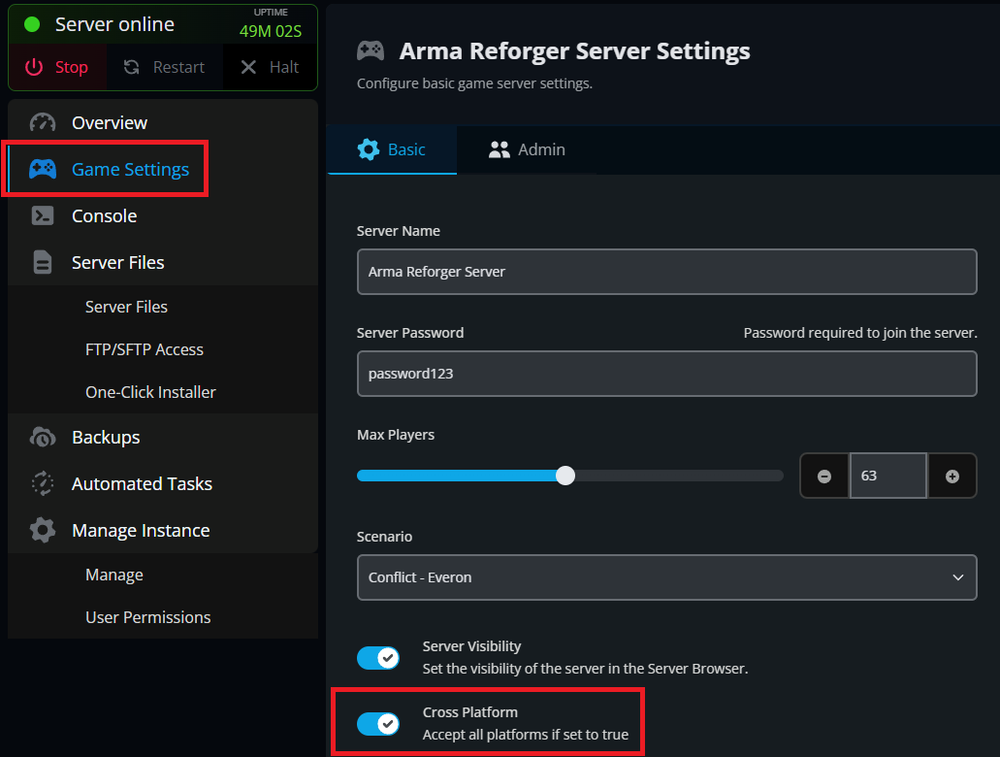Click the Server Files document icon
Image resolution: width=1000 pixels, height=757 pixels.
[x=43, y=262]
